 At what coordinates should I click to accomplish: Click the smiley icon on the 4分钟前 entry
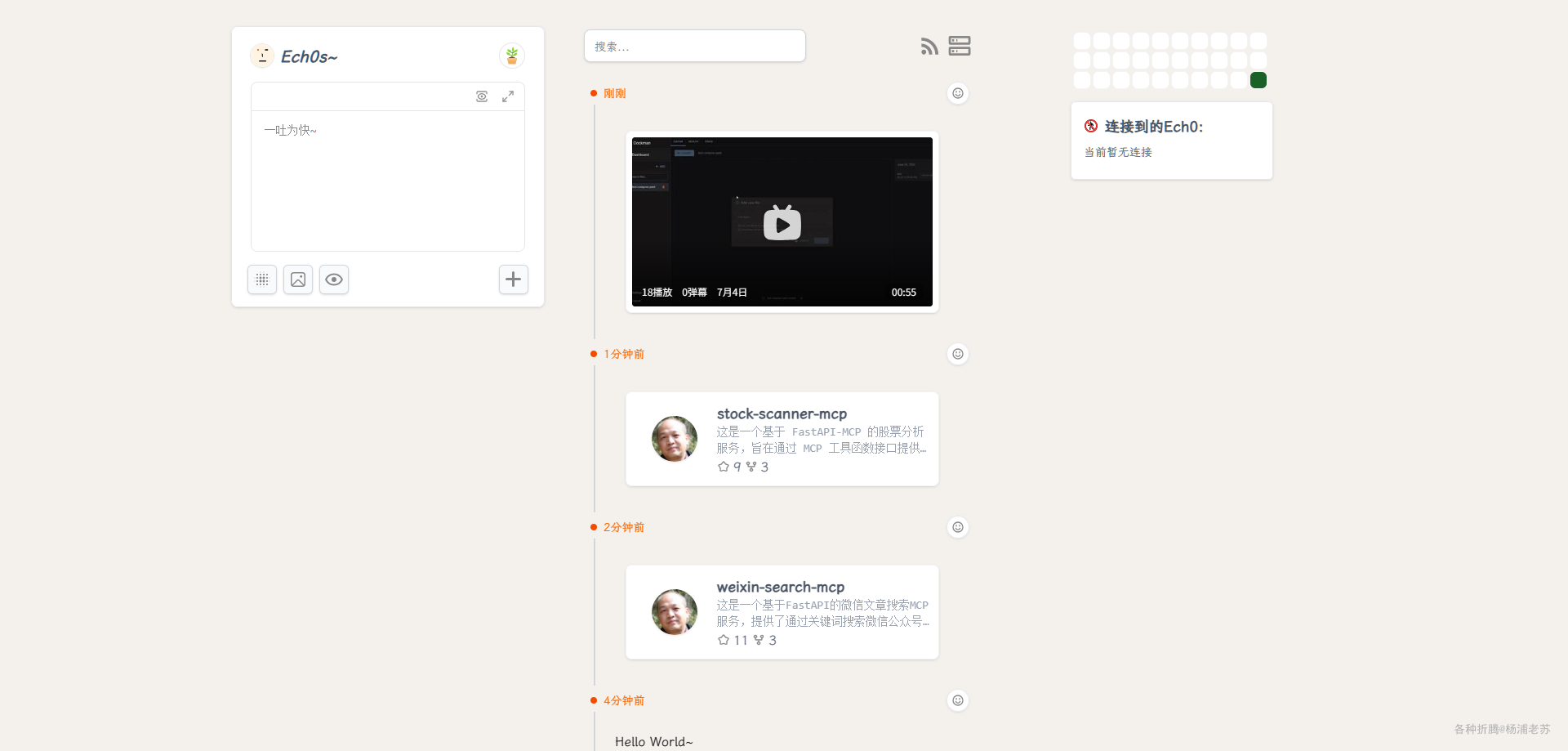[x=958, y=700]
